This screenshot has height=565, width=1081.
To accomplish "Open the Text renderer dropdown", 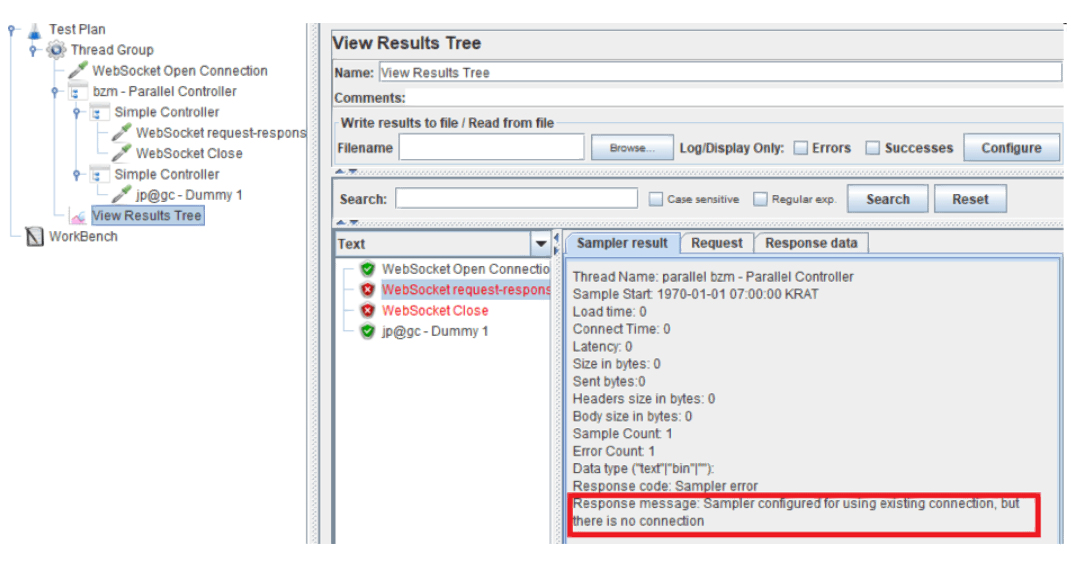I will (540, 243).
